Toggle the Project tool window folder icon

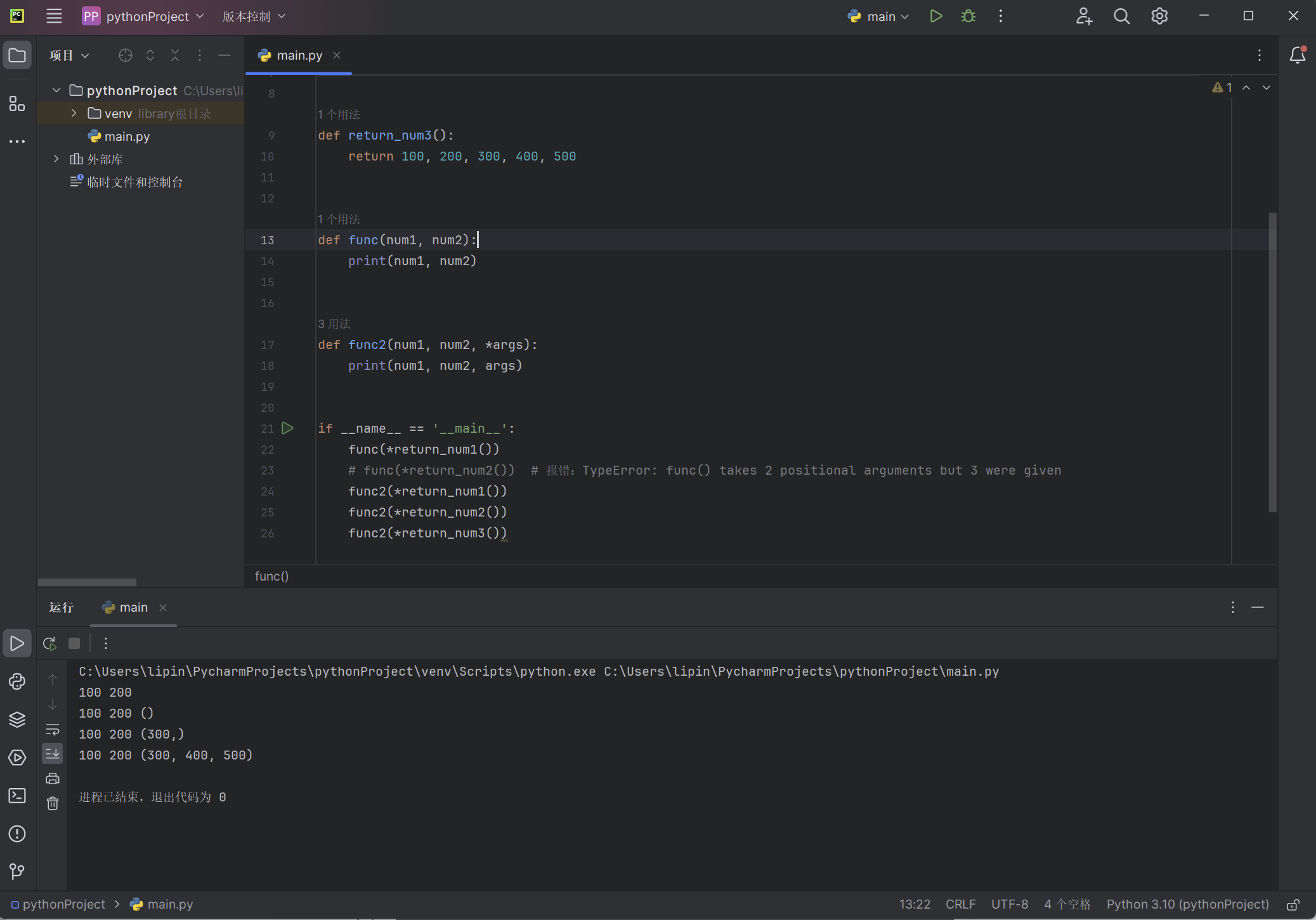coord(17,55)
